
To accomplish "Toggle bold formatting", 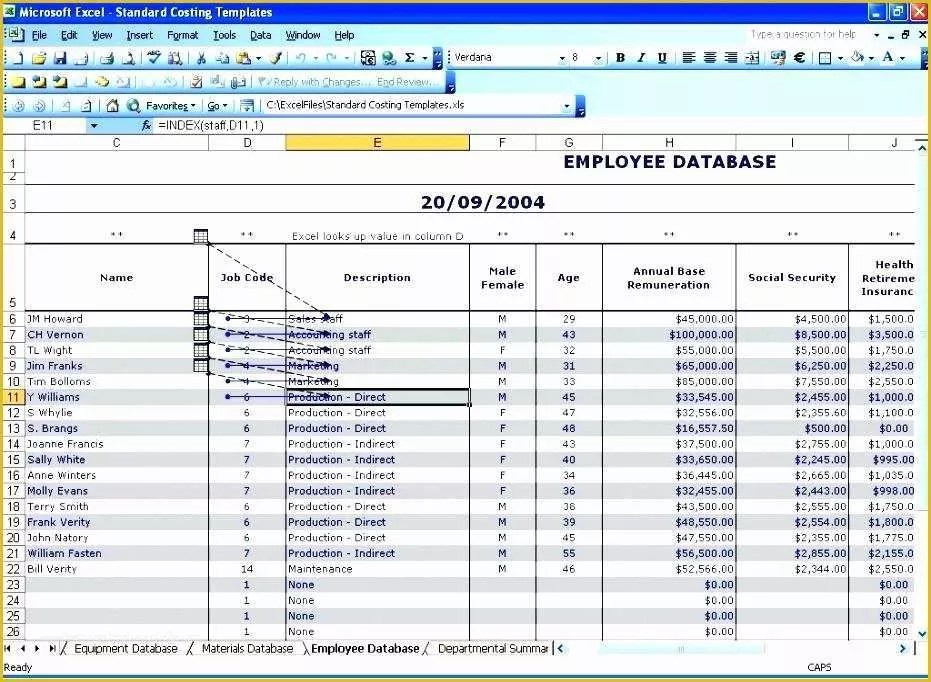I will [620, 57].
